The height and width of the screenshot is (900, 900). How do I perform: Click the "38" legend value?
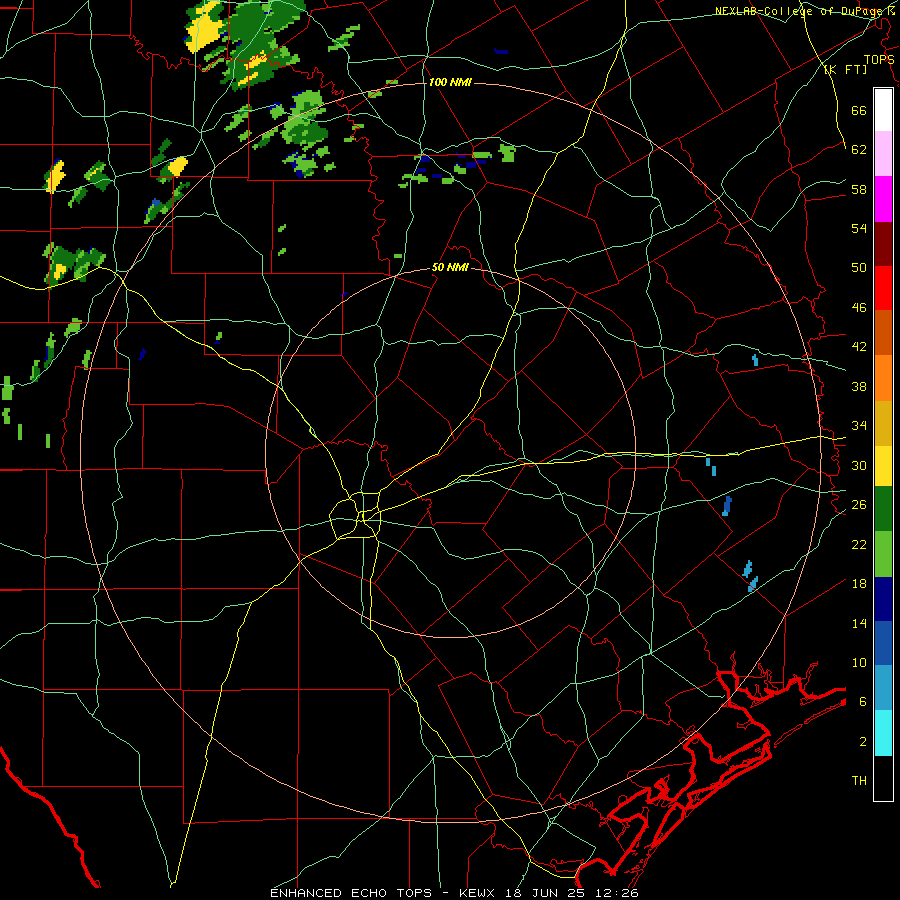(x=859, y=386)
